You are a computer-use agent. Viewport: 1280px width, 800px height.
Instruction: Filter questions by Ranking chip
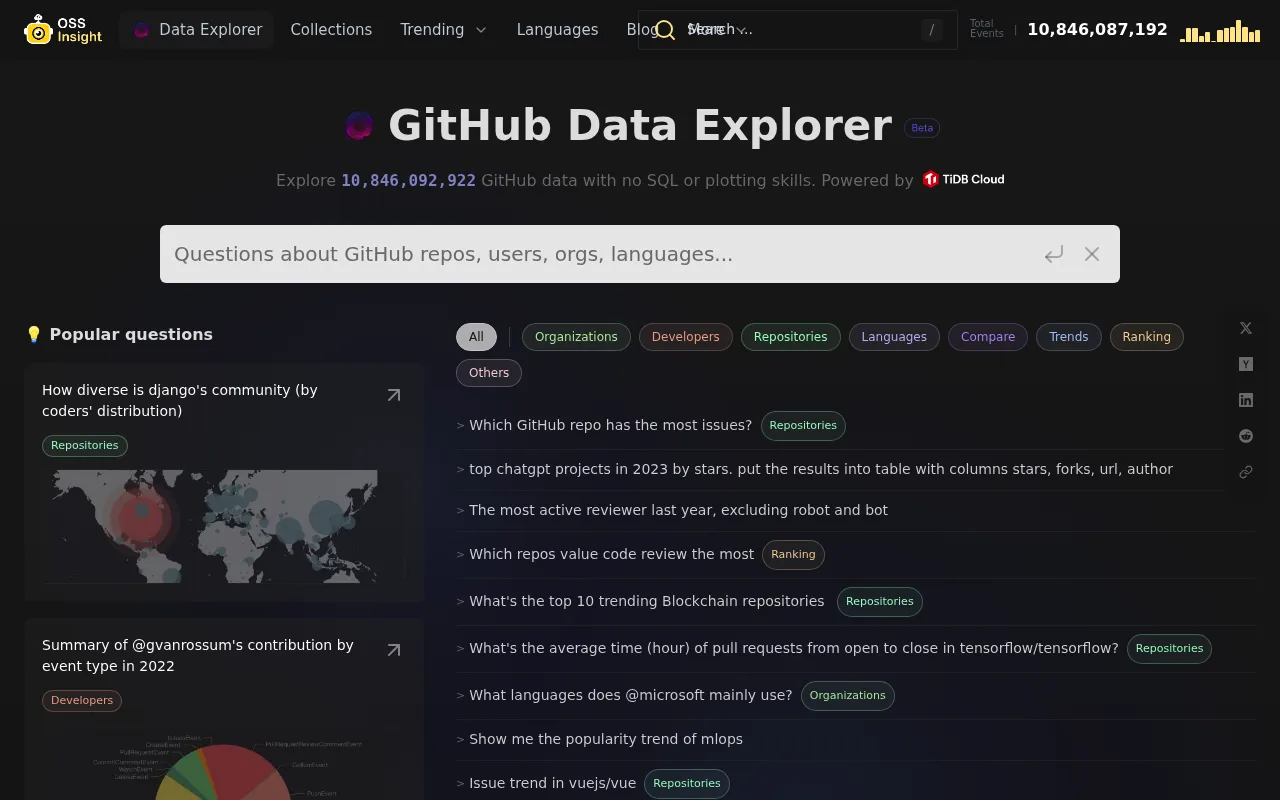[x=1146, y=337]
